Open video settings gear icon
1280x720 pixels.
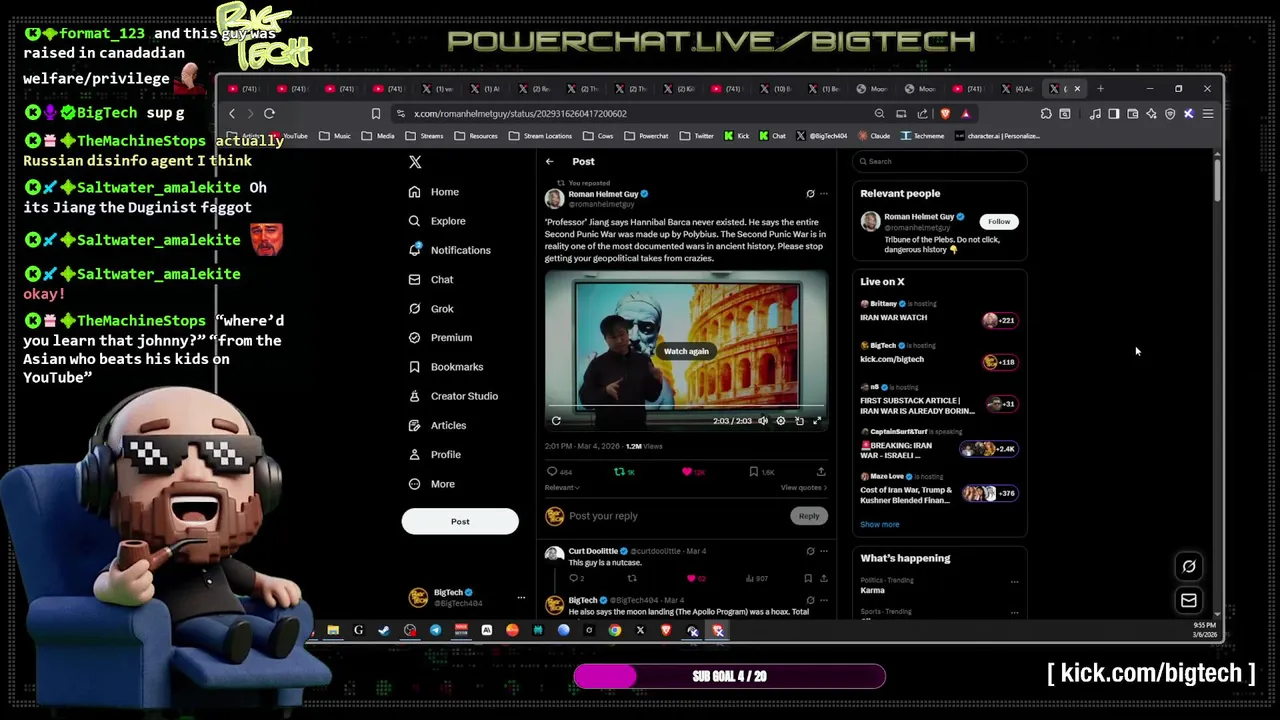[x=781, y=421]
